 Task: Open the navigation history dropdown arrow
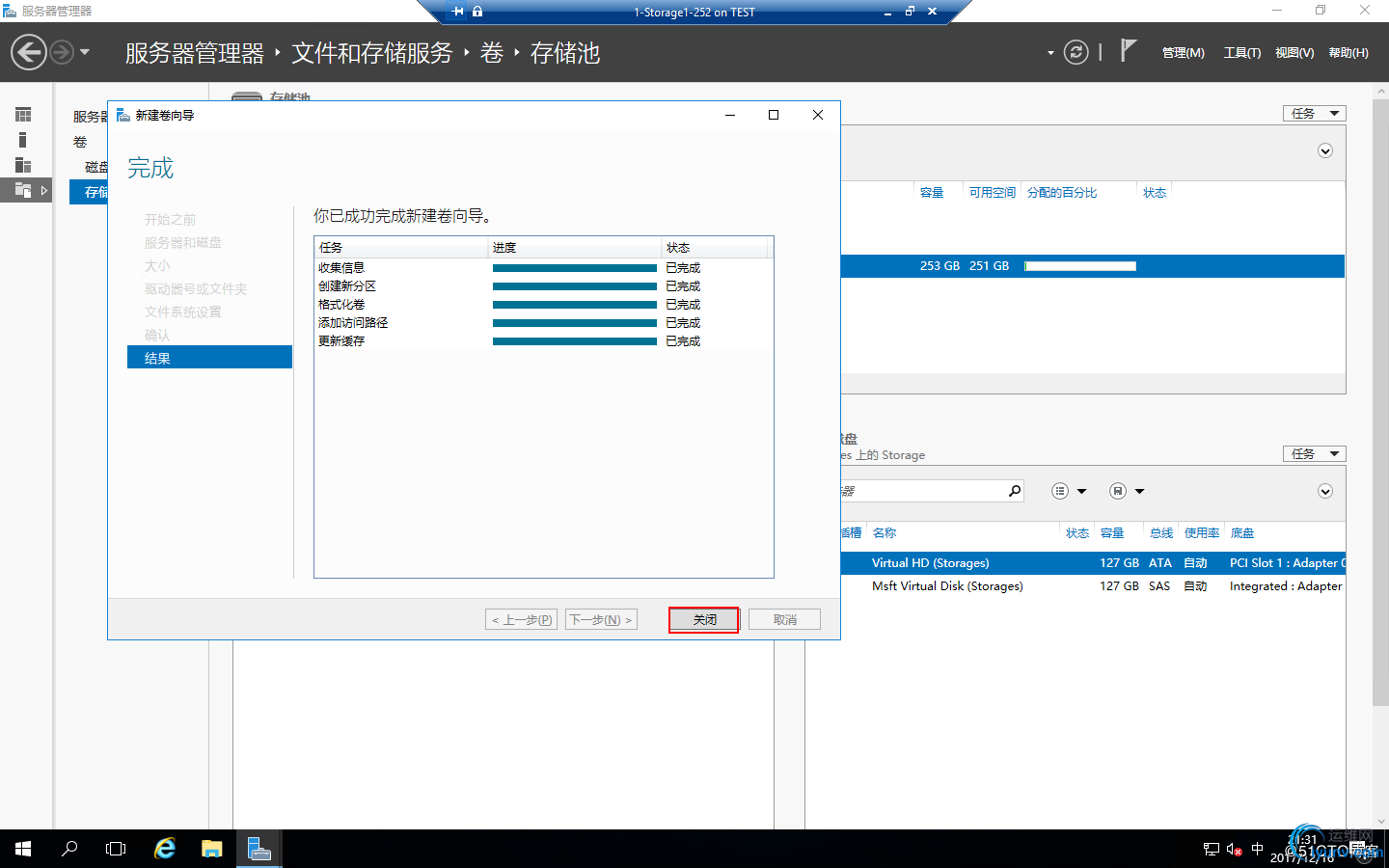(85, 52)
